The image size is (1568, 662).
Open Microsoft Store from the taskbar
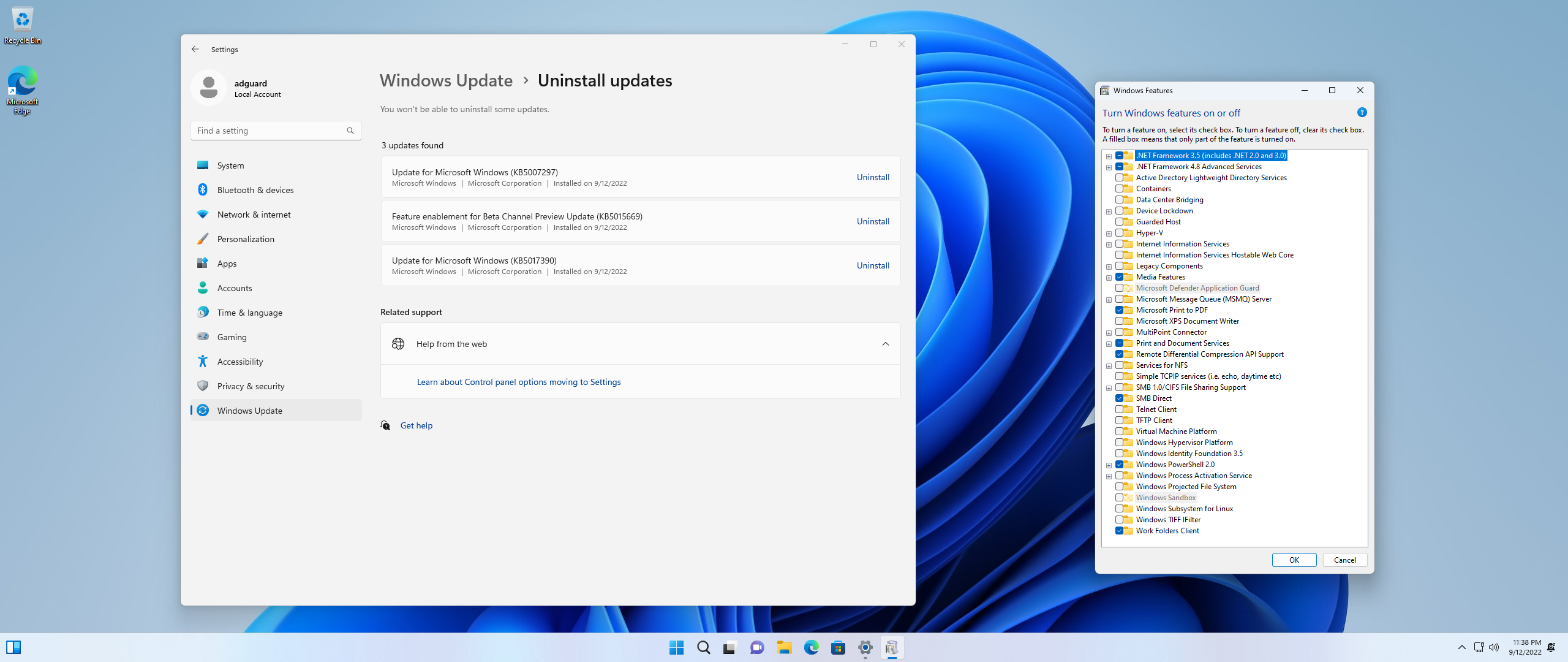839,647
